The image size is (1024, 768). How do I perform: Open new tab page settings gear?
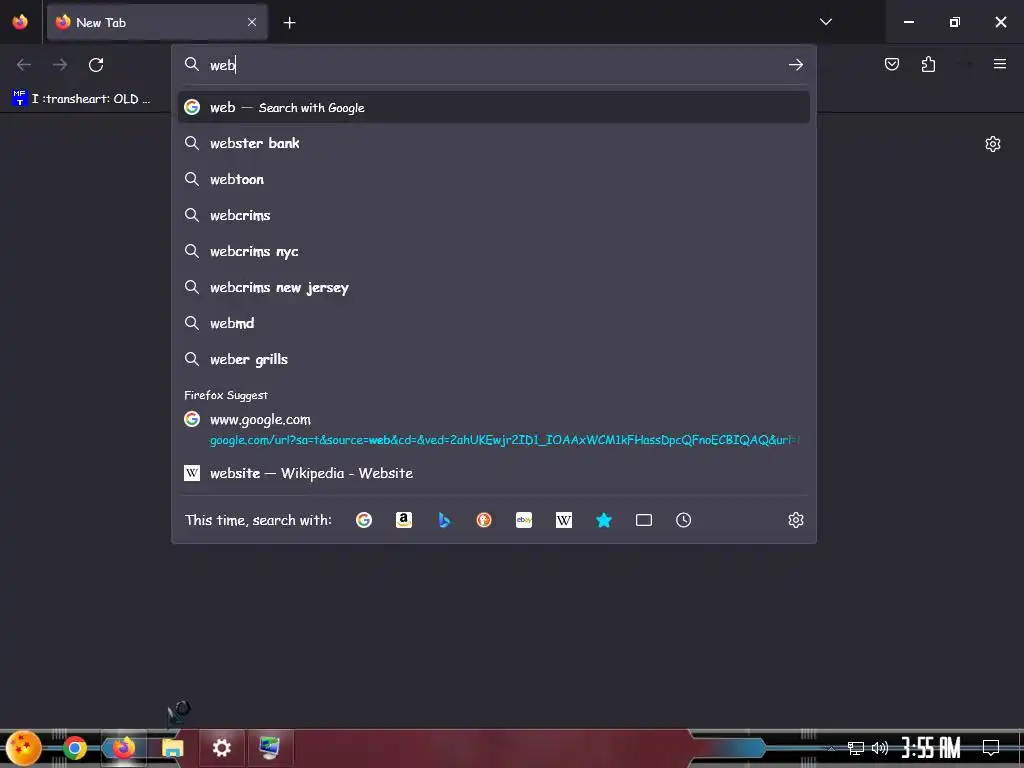993,144
